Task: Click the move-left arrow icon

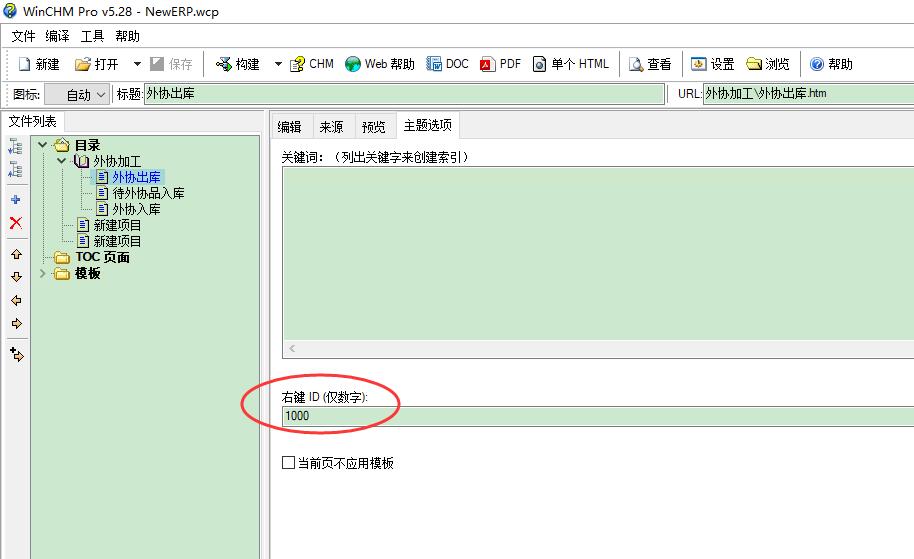Action: point(16,300)
